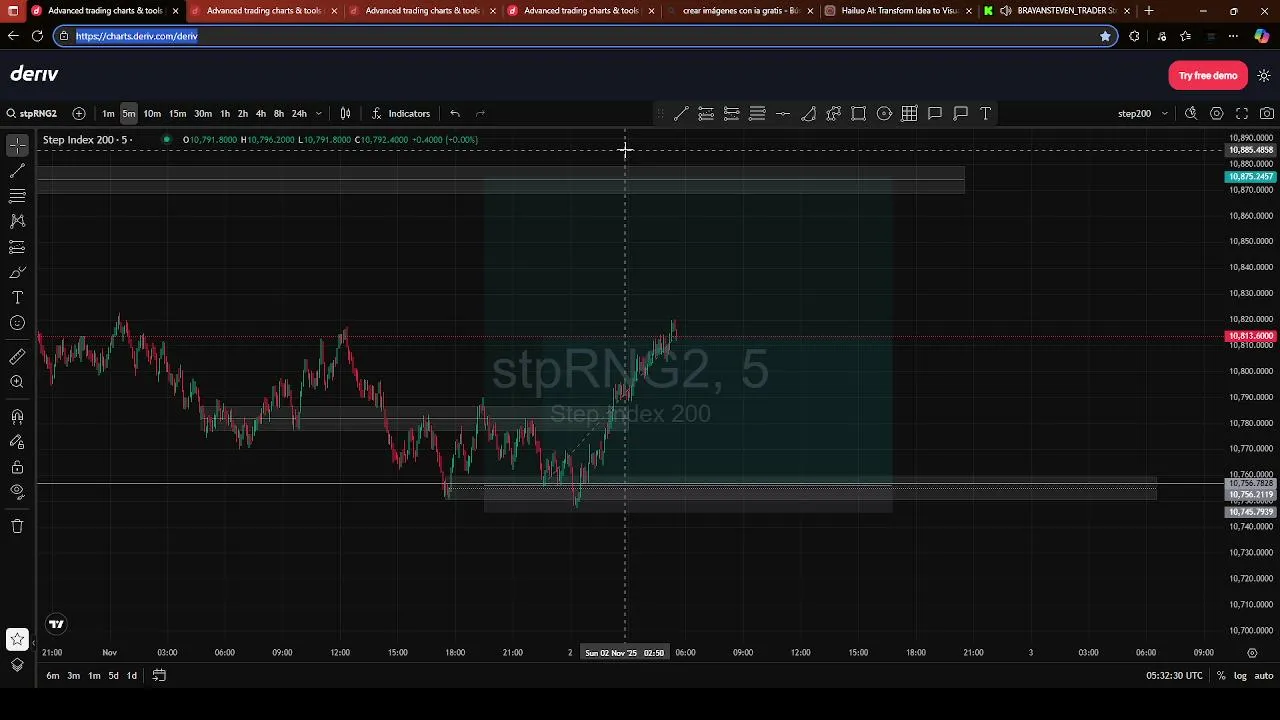Open symbol search for stpRNG2
Image resolution: width=1280 pixels, height=720 pixels.
(32, 114)
